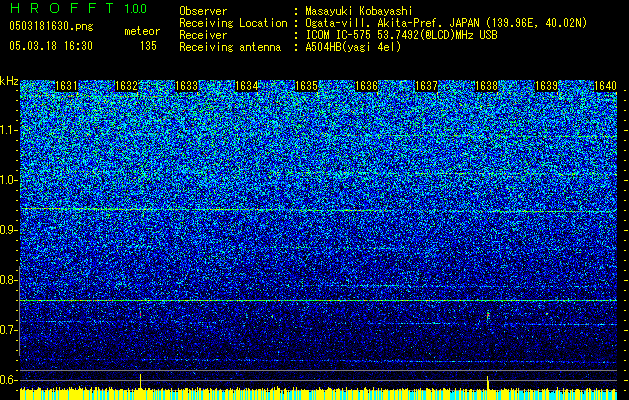Image resolution: width=629 pixels, height=400 pixels.
Task: Click time marker 1638
Action: [x=487, y=86]
